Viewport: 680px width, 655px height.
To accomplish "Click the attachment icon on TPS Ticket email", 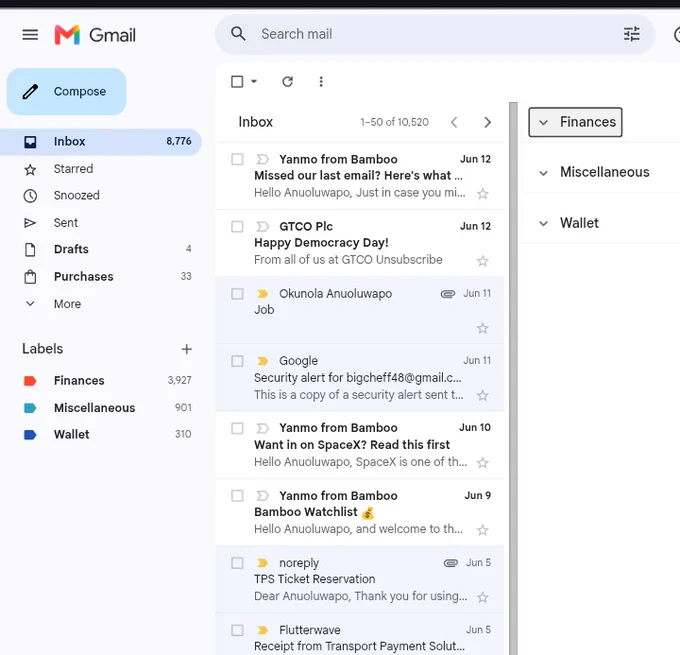I will (x=451, y=563).
